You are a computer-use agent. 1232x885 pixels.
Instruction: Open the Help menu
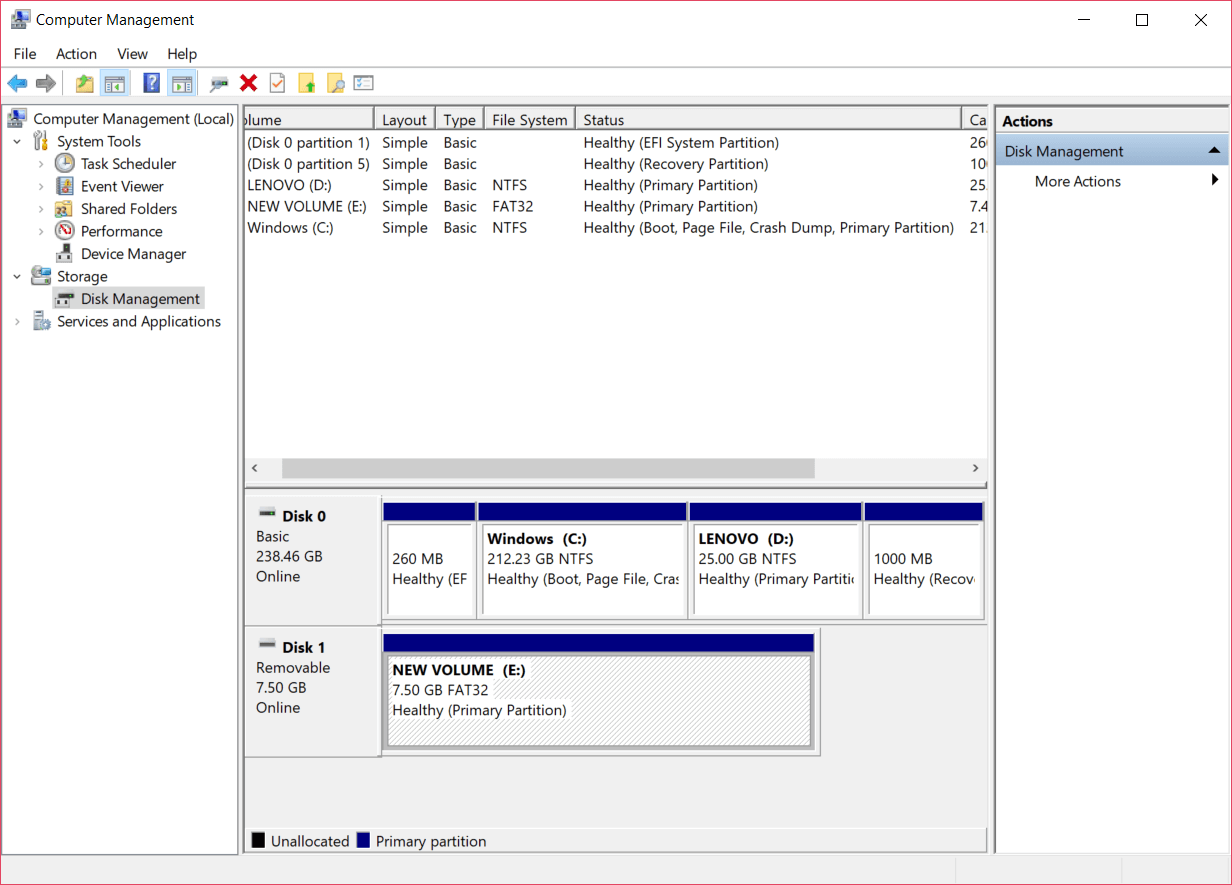(x=182, y=54)
